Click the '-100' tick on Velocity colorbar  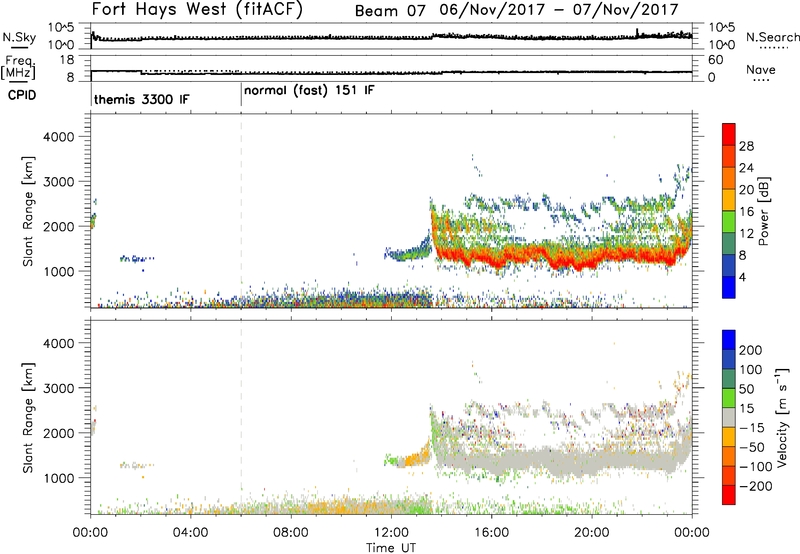coord(755,467)
